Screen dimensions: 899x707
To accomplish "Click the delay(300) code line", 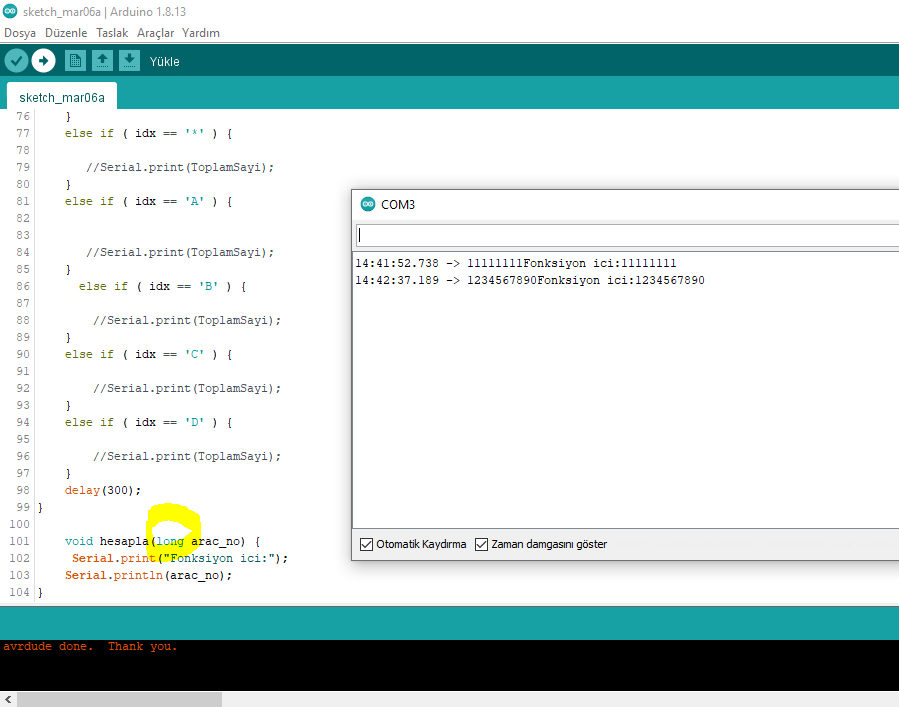I will (103, 490).
